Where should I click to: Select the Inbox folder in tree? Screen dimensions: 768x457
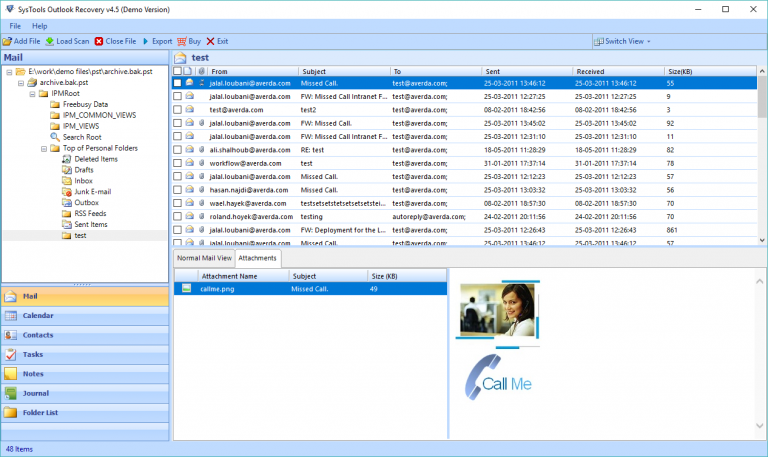pyautogui.click(x=83, y=181)
